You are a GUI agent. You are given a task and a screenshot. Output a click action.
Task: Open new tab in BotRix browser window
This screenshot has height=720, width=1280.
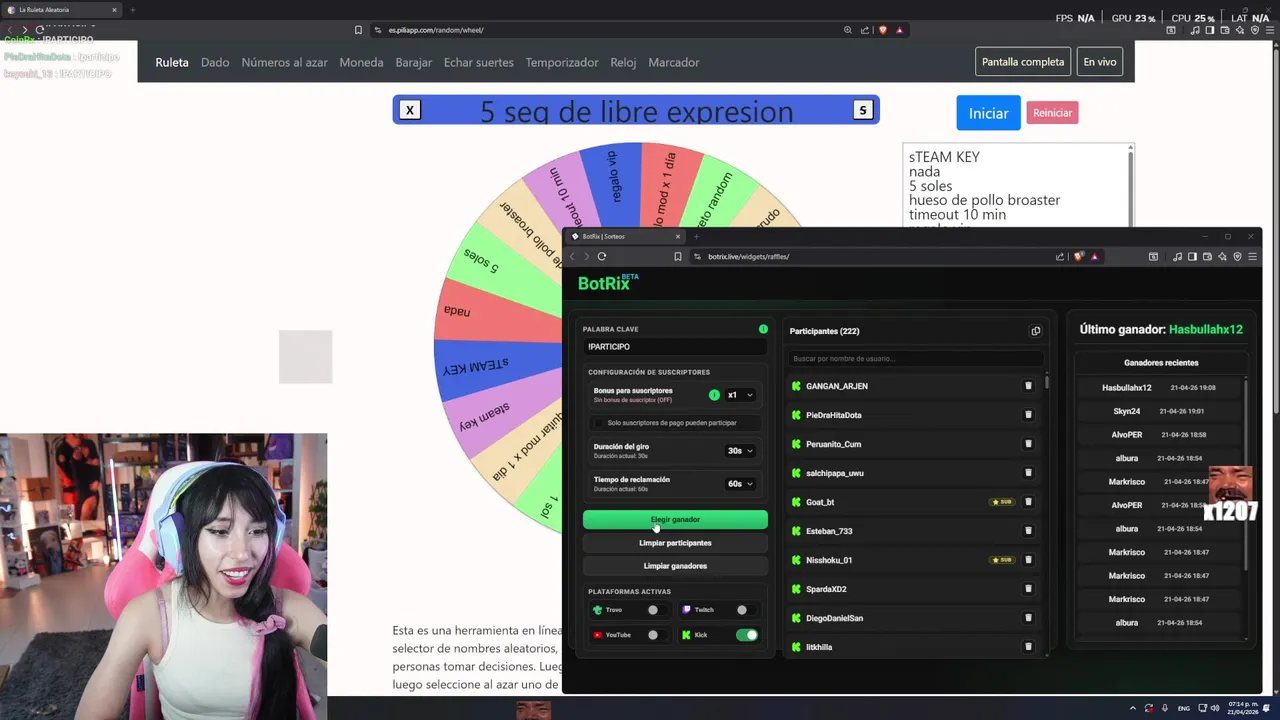696,237
